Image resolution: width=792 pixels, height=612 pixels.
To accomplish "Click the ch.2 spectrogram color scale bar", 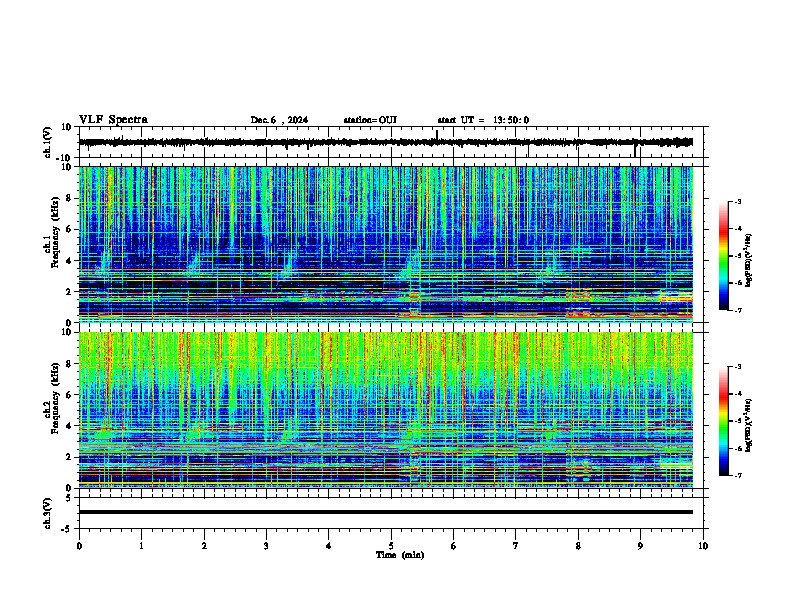I will coord(723,421).
